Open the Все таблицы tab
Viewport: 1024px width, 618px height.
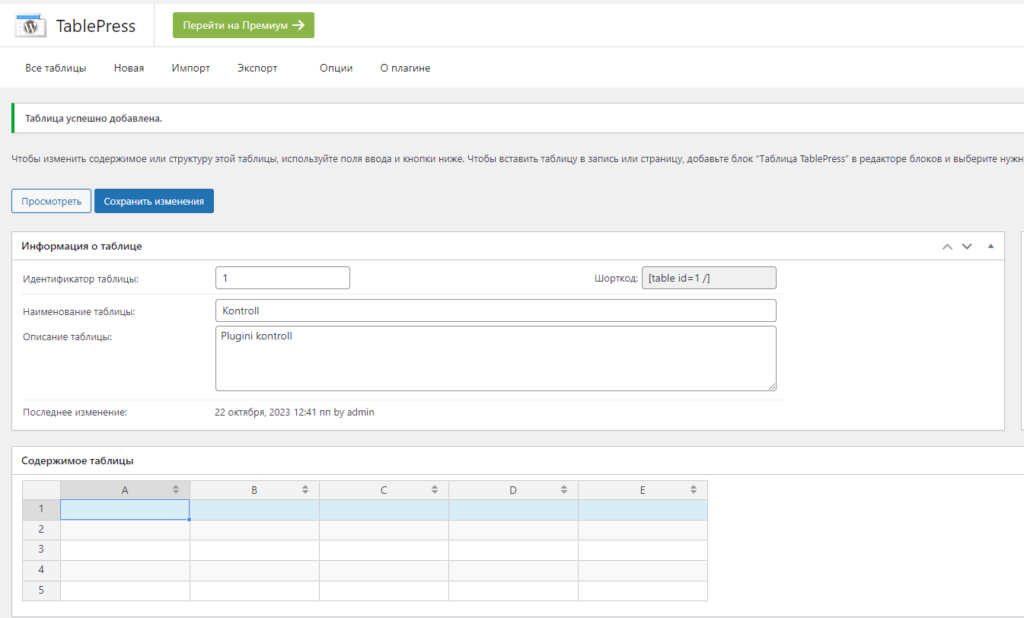pos(56,68)
